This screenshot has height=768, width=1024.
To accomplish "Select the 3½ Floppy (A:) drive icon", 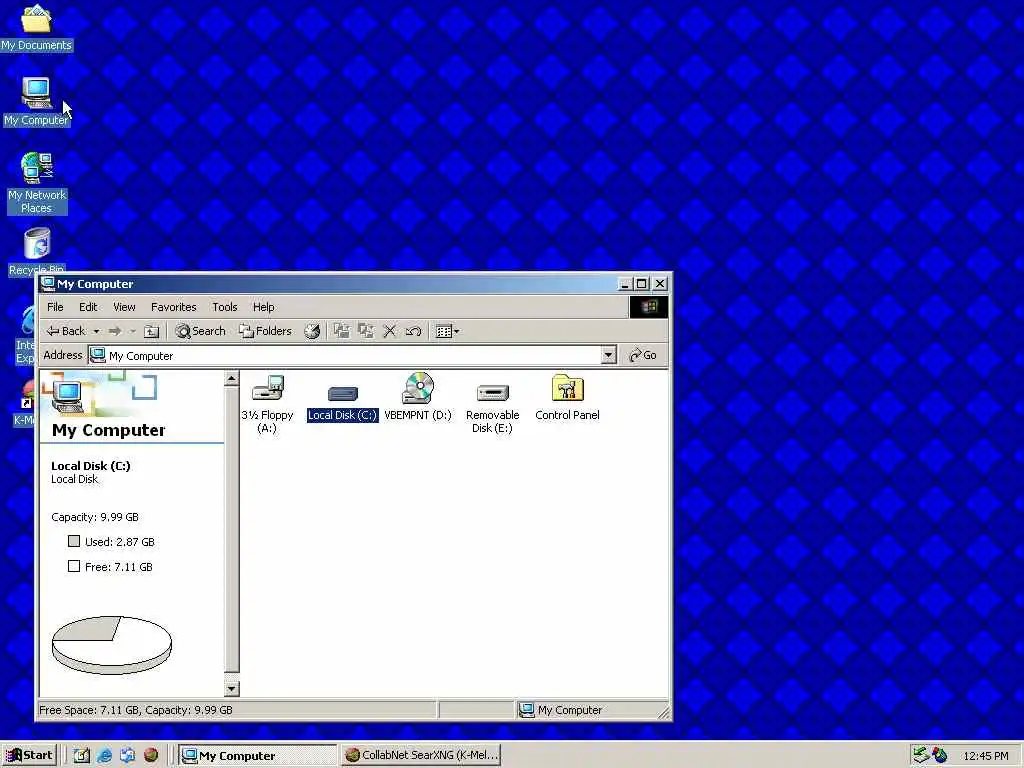I will [268, 403].
